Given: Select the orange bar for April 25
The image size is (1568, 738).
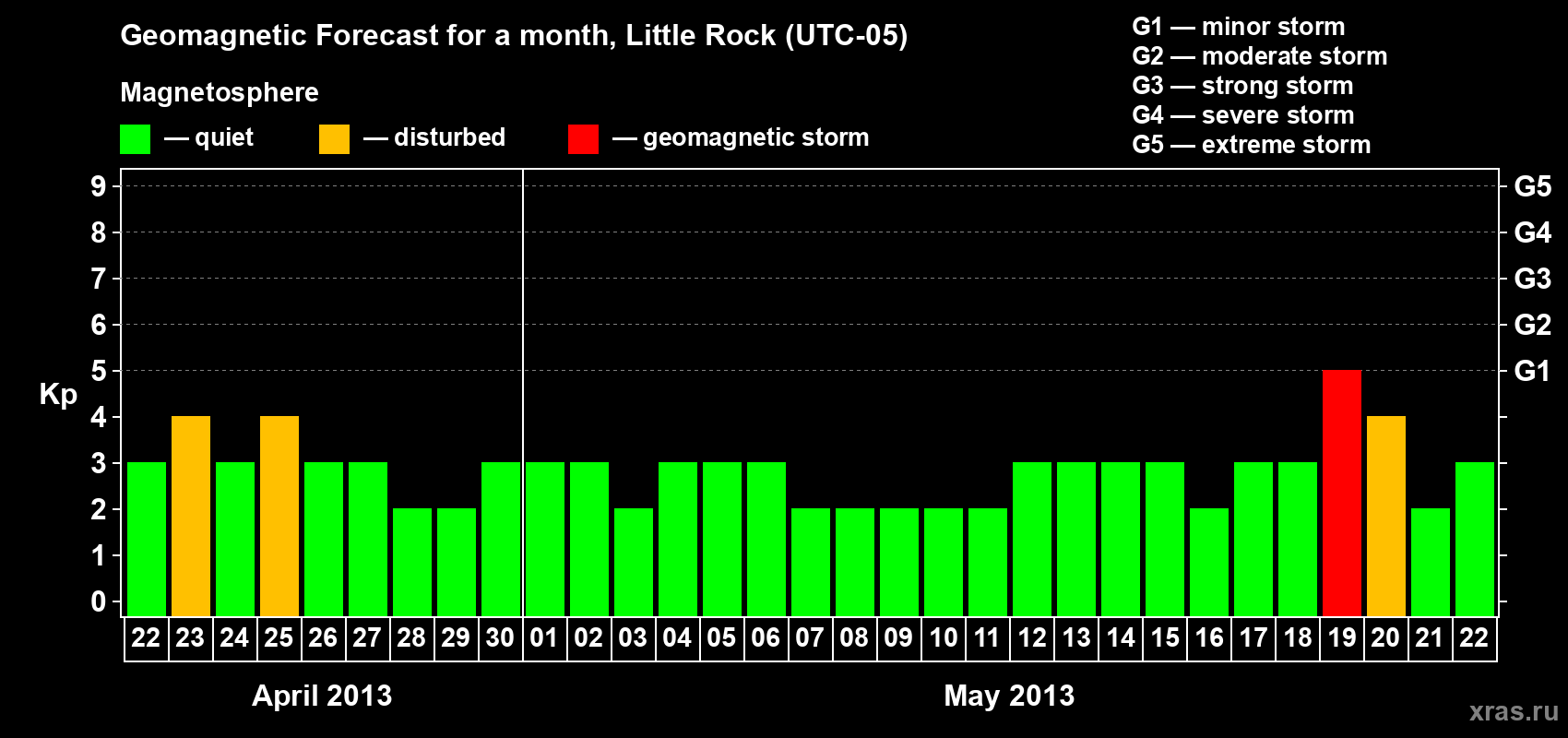Looking at the screenshot, I should pyautogui.click(x=279, y=516).
